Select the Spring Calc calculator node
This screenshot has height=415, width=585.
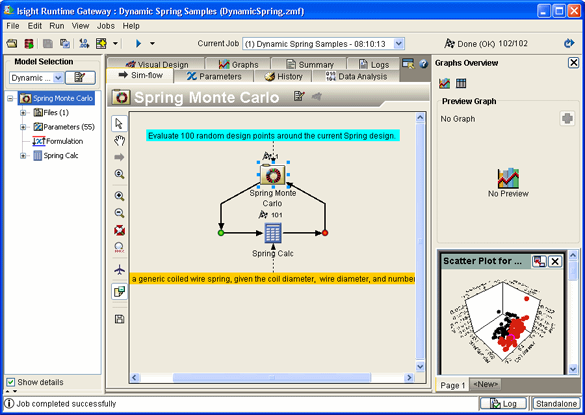[273, 233]
